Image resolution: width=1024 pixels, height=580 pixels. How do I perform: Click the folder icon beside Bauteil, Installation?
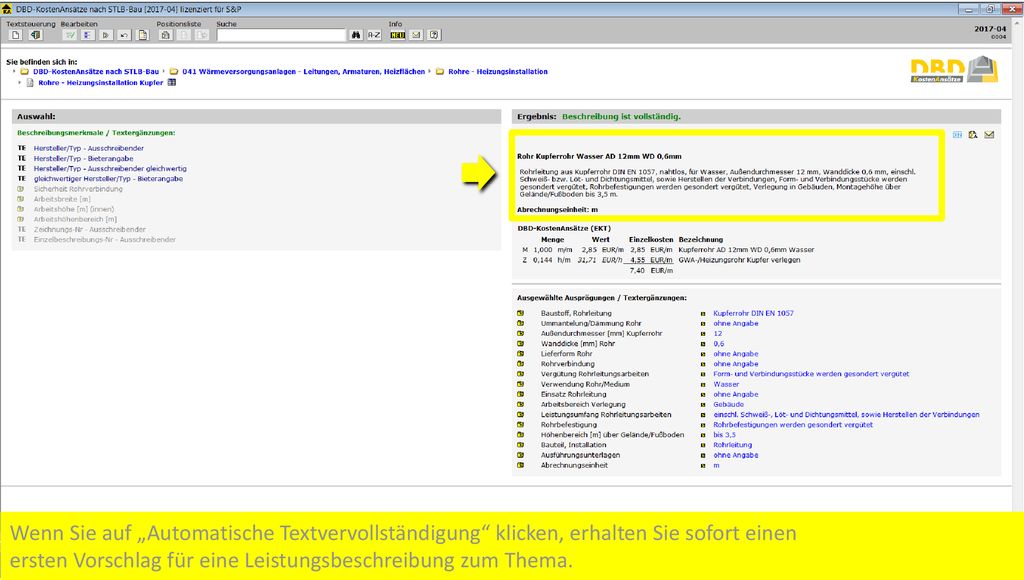click(x=520, y=445)
